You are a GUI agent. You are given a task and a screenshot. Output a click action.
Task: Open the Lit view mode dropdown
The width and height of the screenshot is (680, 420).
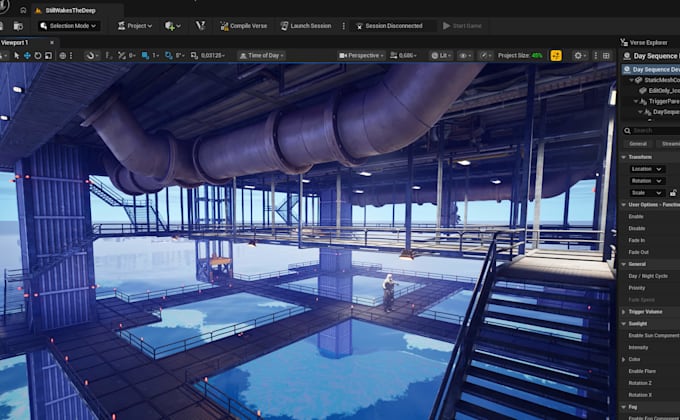pyautogui.click(x=441, y=56)
